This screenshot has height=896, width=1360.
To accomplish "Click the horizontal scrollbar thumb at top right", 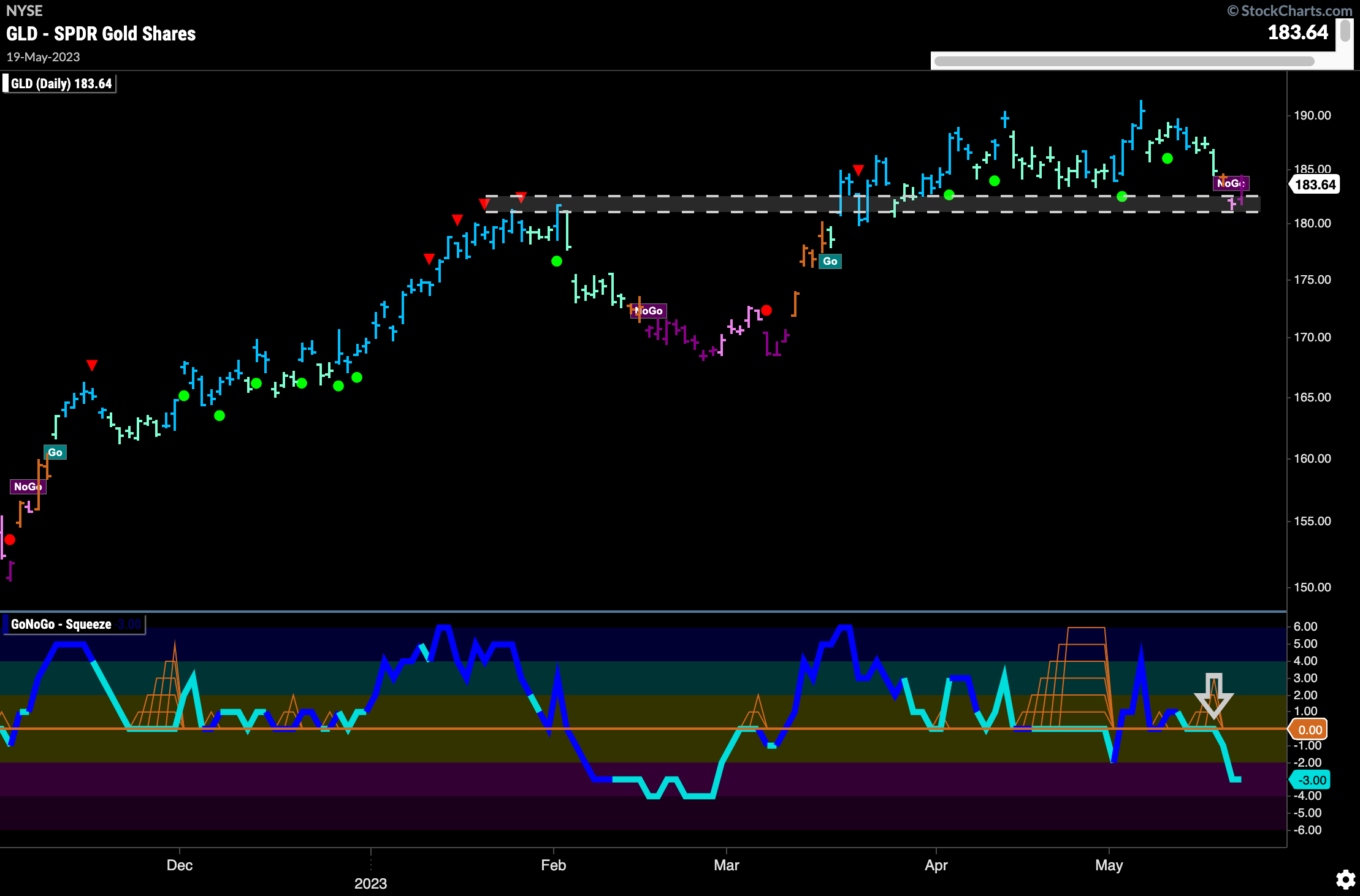I will pos(1124,61).
